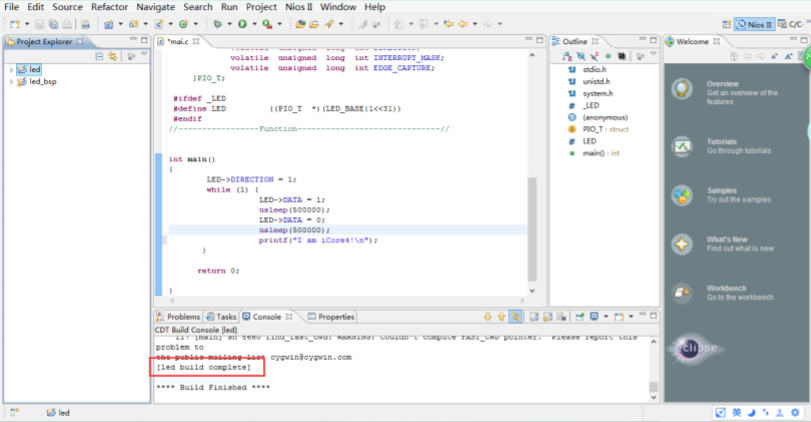Screen dimensions: 811x422
Task: Click the Debug bug icon in toolbar
Action: point(217,23)
